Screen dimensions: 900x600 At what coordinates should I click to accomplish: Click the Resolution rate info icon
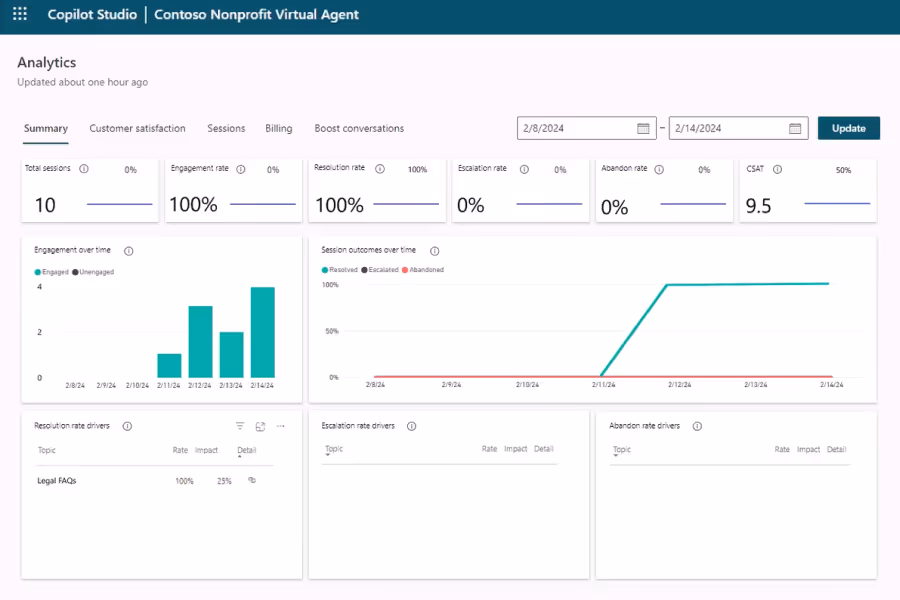[380, 169]
